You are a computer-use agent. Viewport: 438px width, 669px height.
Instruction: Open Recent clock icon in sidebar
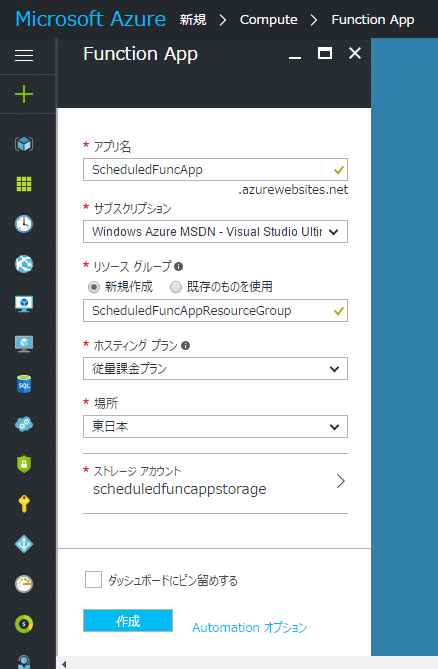(x=24, y=224)
